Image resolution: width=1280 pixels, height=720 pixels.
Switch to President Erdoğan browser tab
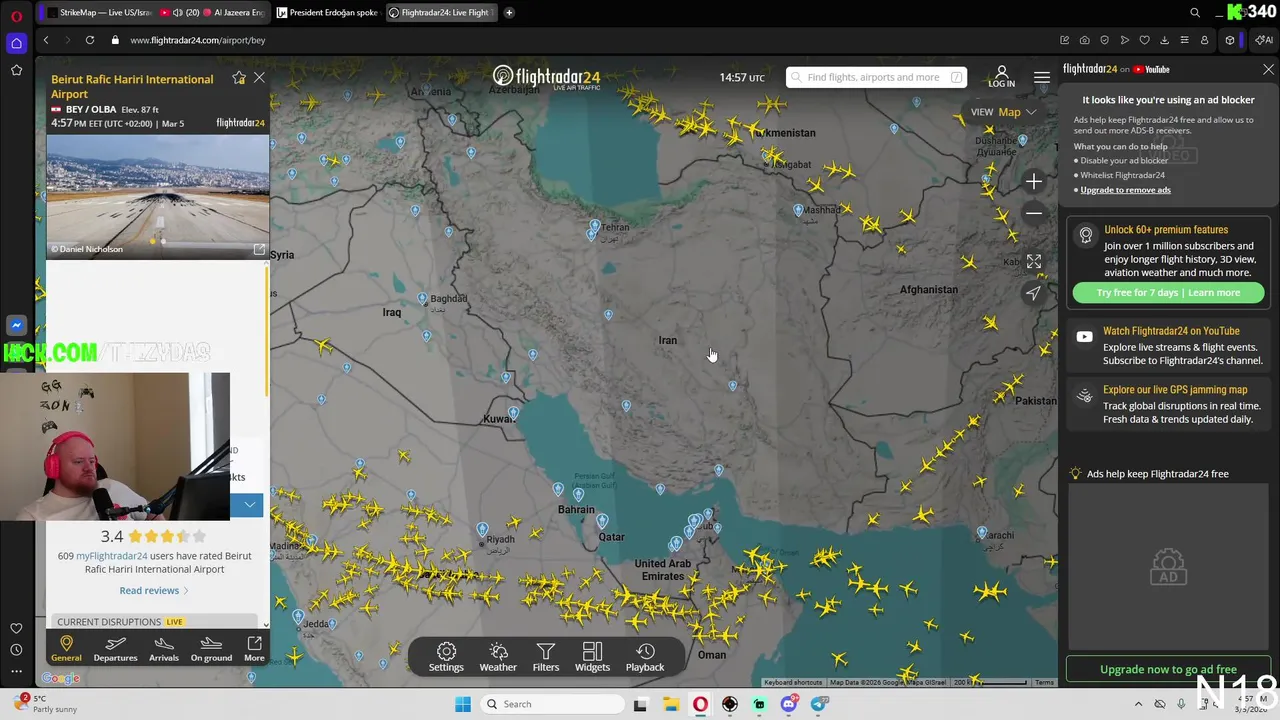[327, 13]
